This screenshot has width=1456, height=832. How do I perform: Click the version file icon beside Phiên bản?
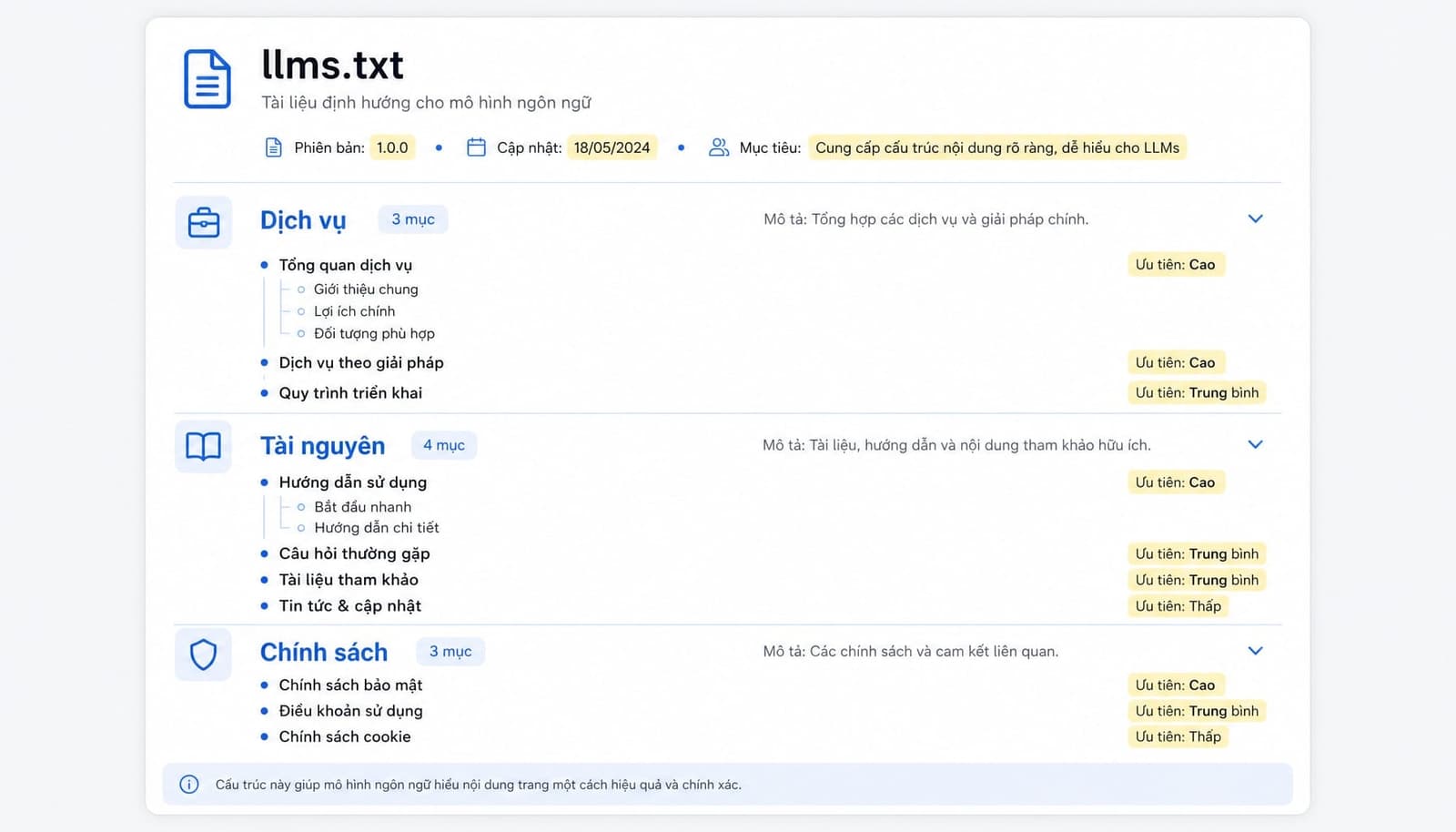[x=273, y=147]
